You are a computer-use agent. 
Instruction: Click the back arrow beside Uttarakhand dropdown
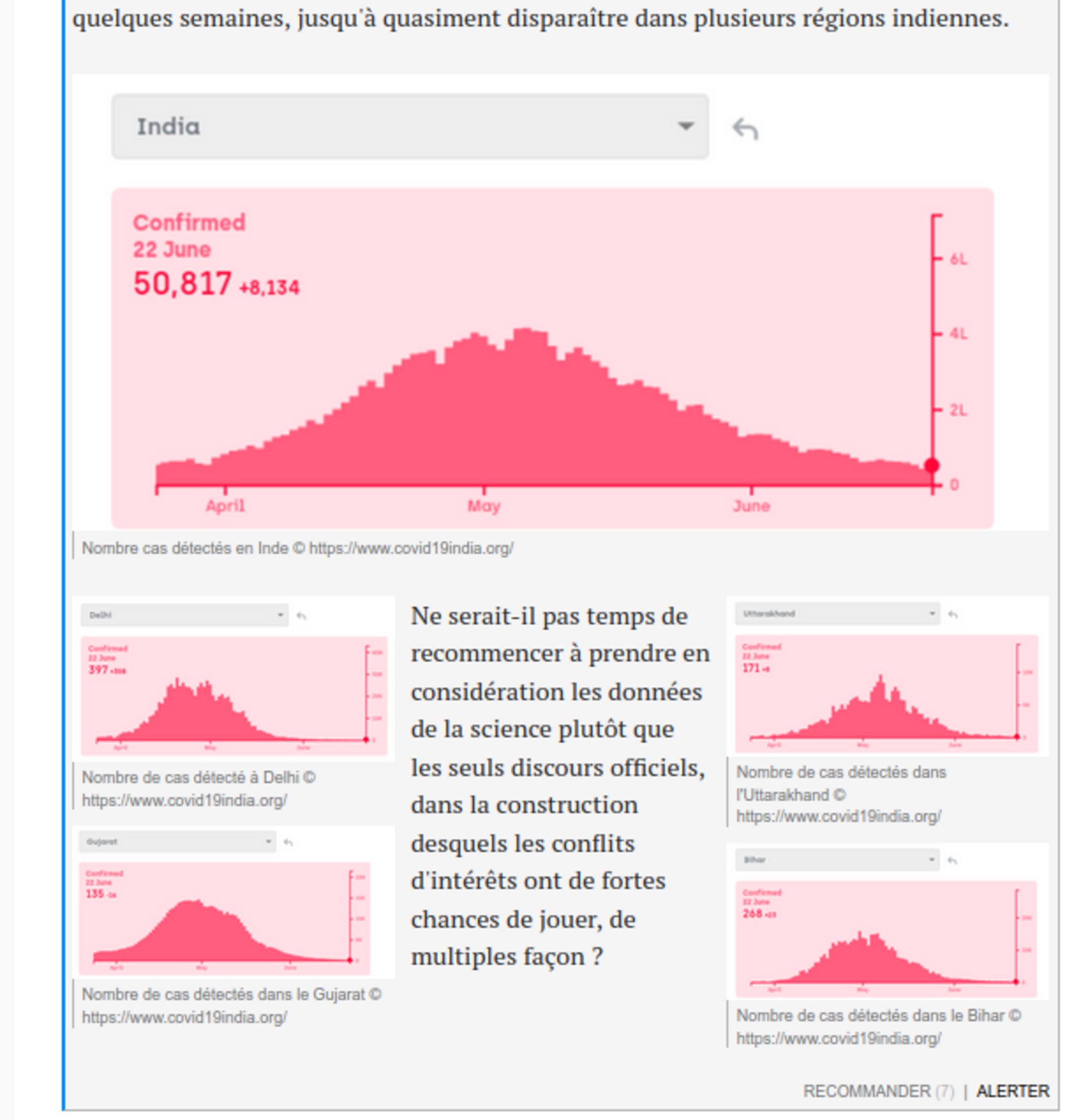point(952,614)
